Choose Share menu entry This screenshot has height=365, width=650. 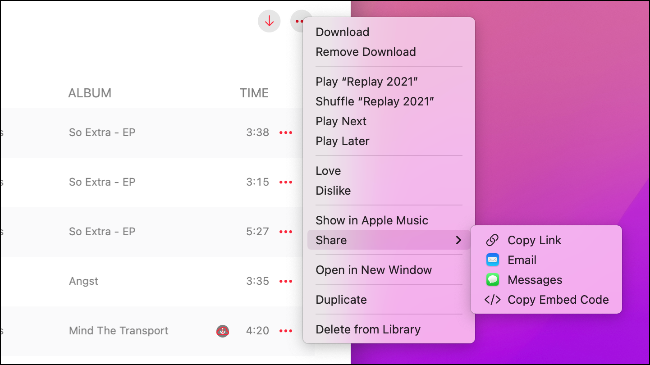pos(389,240)
